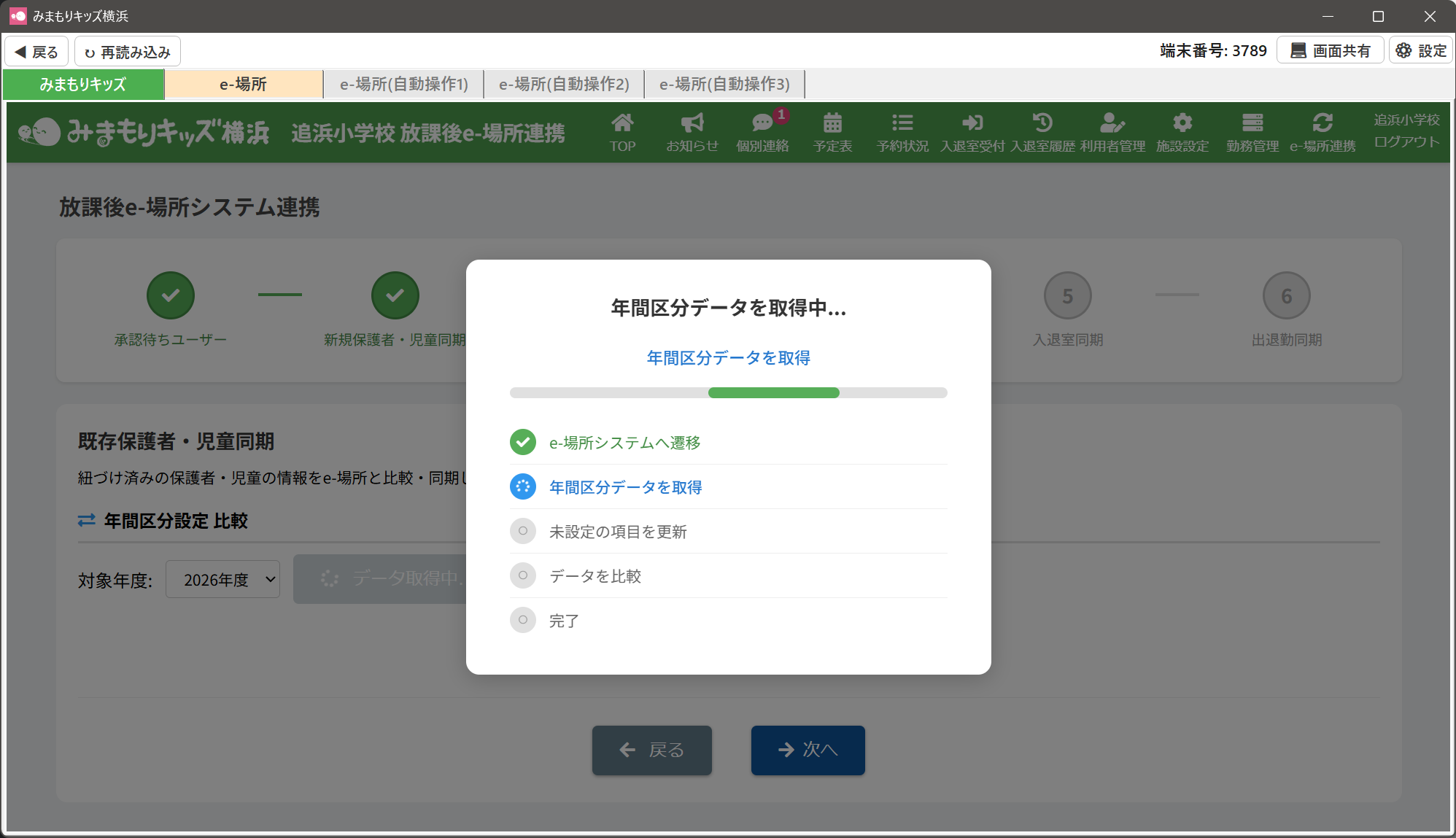Click the 次へ button
The height and width of the screenshot is (838, 1456).
click(x=808, y=750)
